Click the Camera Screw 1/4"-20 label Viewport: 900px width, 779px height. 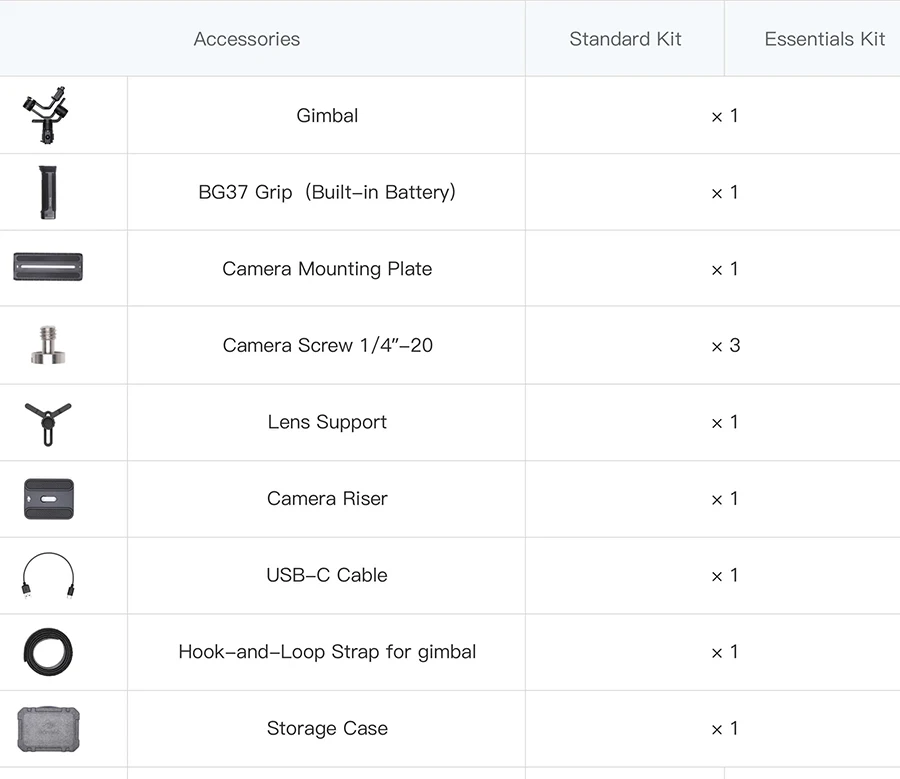click(x=328, y=345)
